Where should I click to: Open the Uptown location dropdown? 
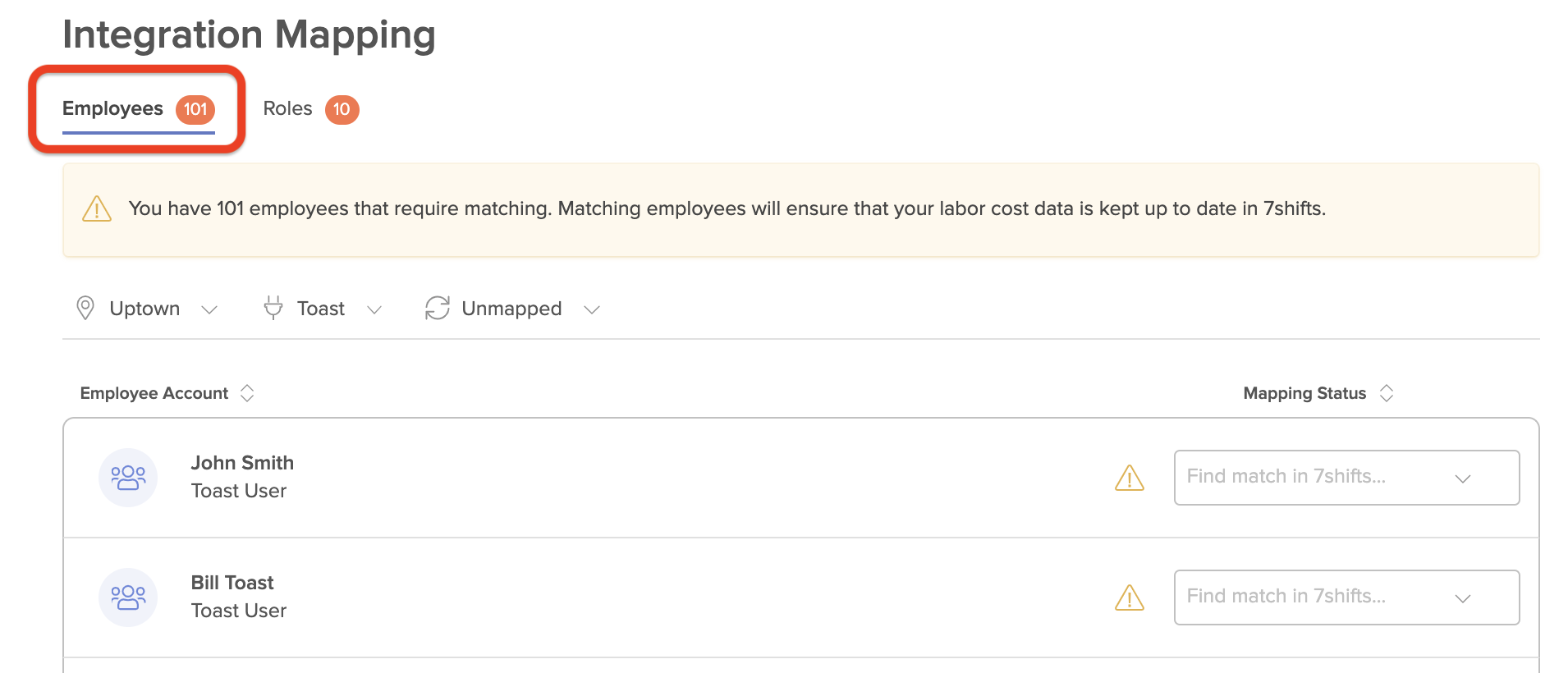(x=147, y=309)
